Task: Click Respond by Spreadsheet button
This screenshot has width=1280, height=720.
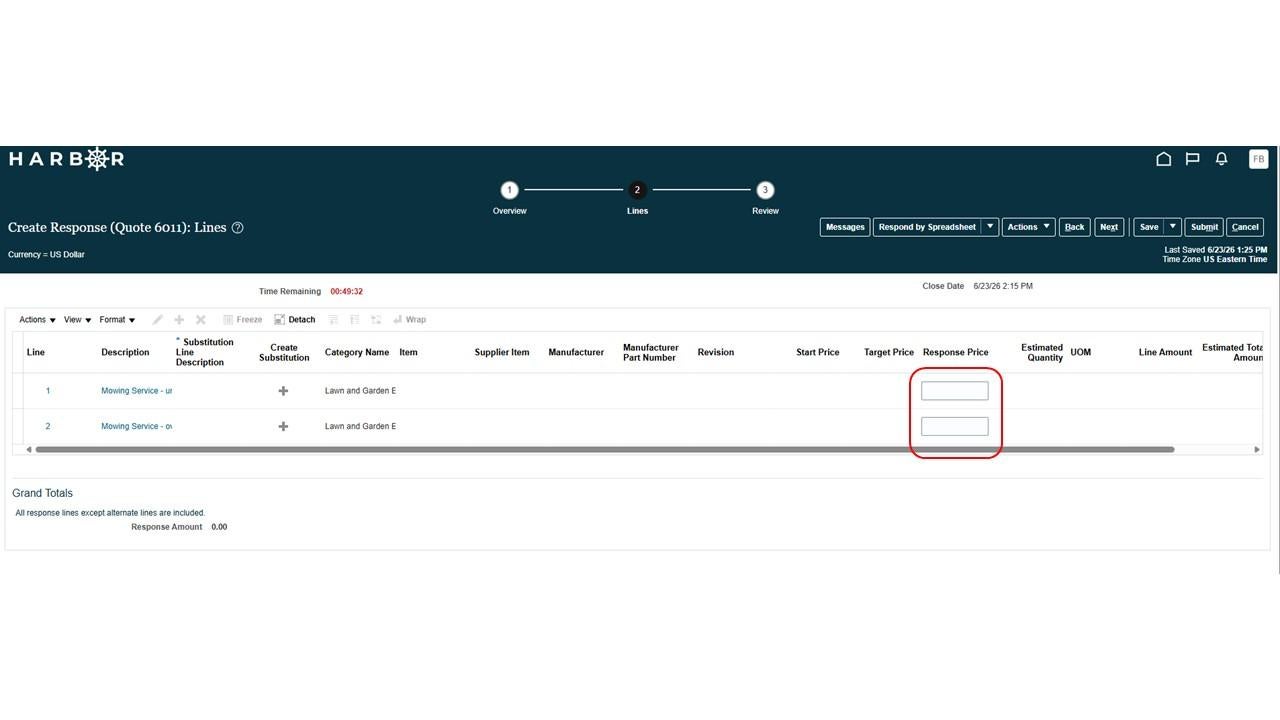Action: point(927,227)
